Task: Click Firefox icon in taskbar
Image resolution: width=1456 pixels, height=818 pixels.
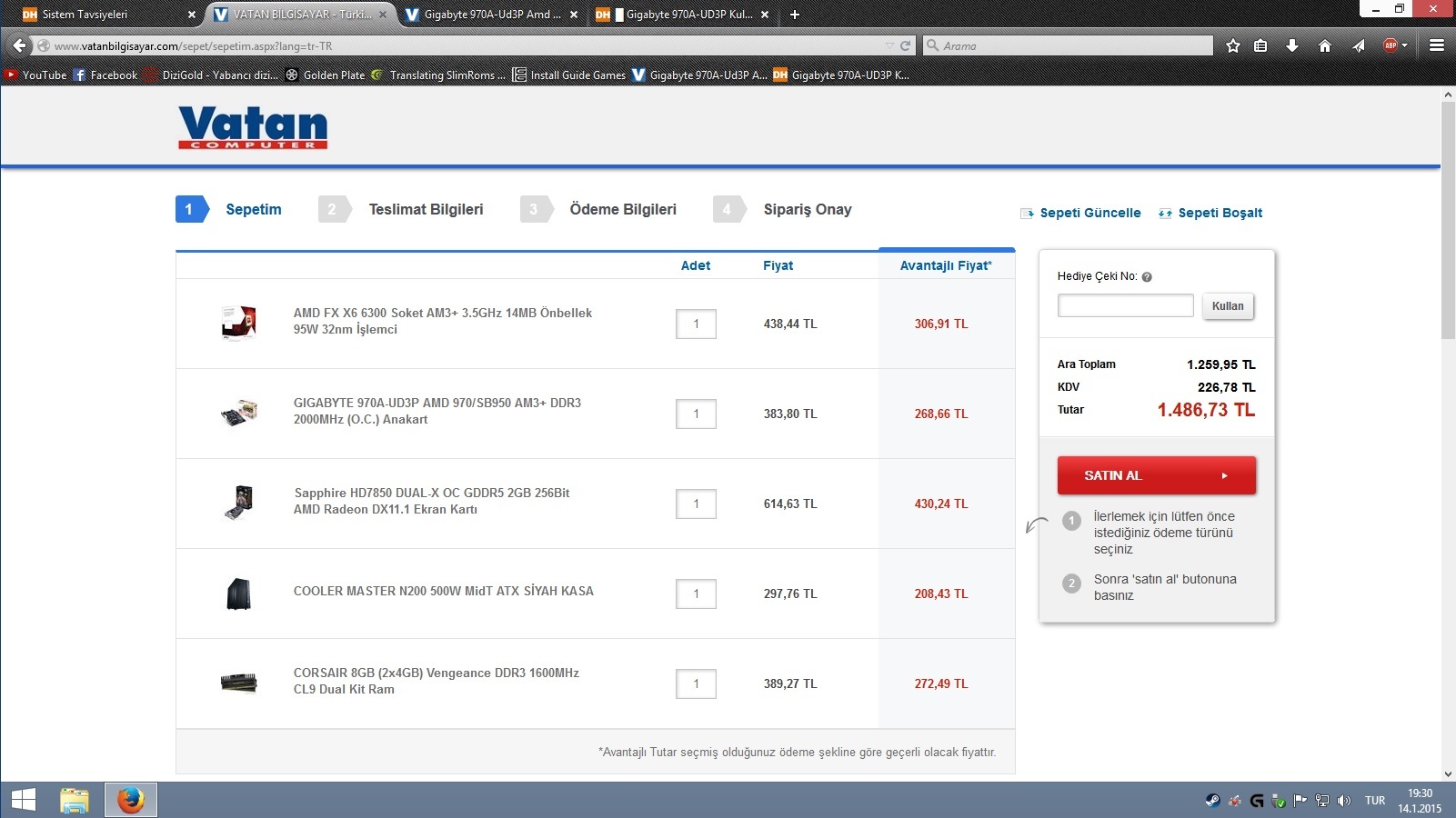Action: pyautogui.click(x=130, y=800)
